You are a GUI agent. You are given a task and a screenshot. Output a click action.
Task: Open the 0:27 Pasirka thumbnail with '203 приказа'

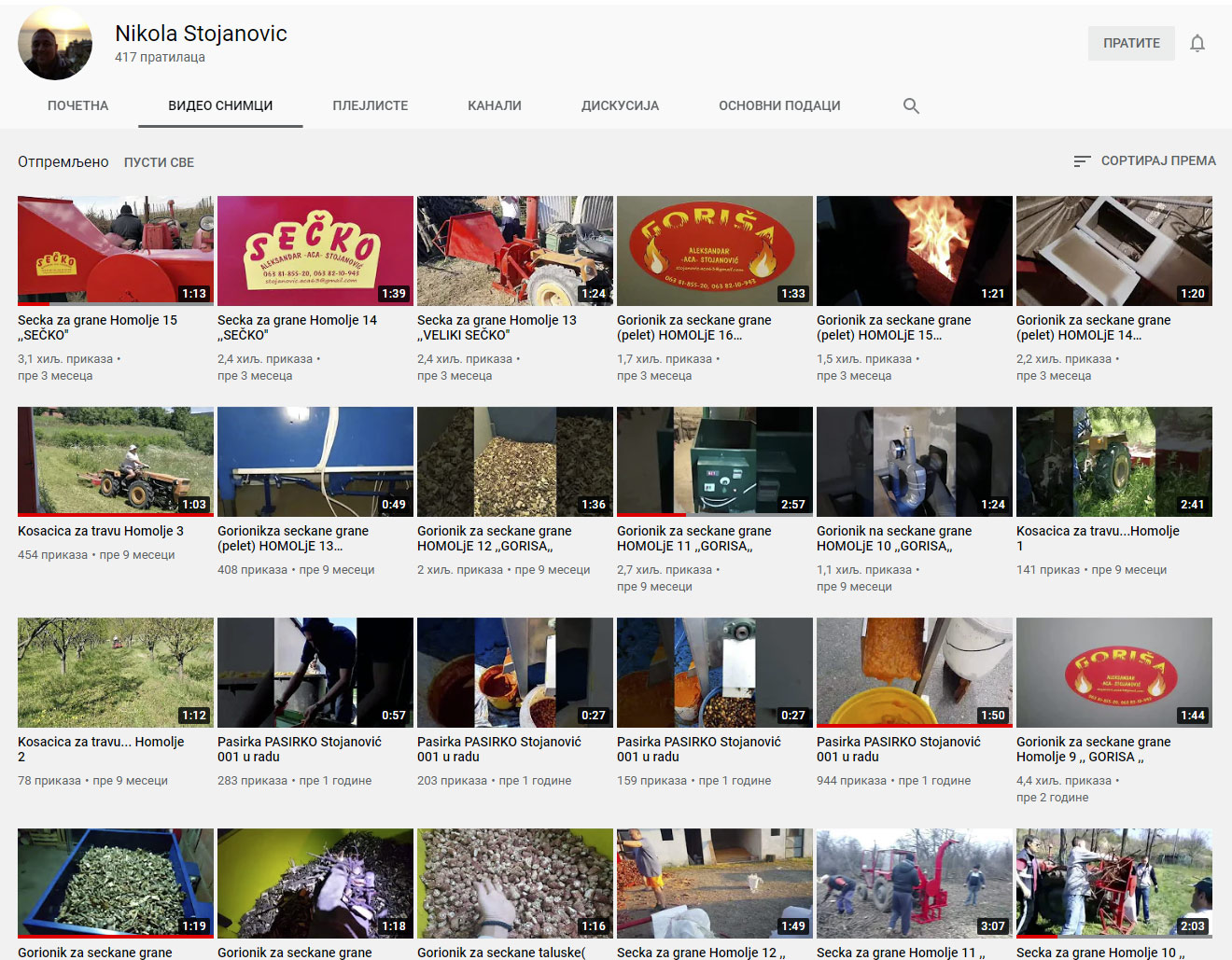(515, 673)
